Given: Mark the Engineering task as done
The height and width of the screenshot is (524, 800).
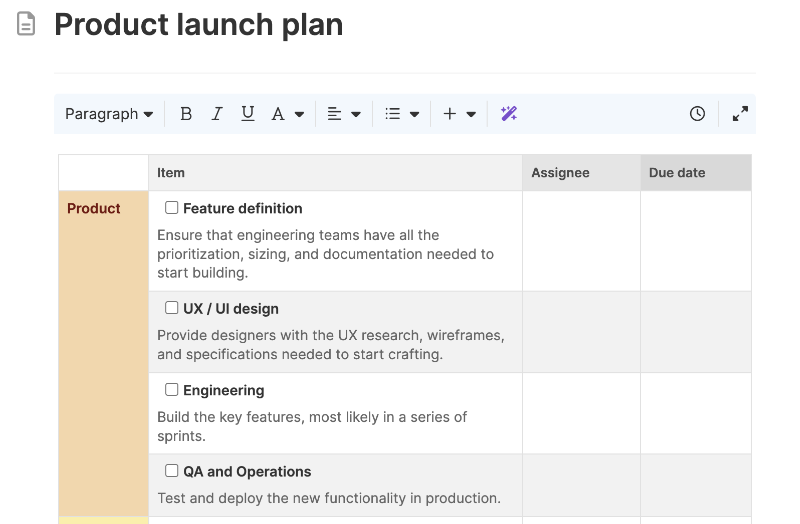Looking at the screenshot, I should pos(172,390).
